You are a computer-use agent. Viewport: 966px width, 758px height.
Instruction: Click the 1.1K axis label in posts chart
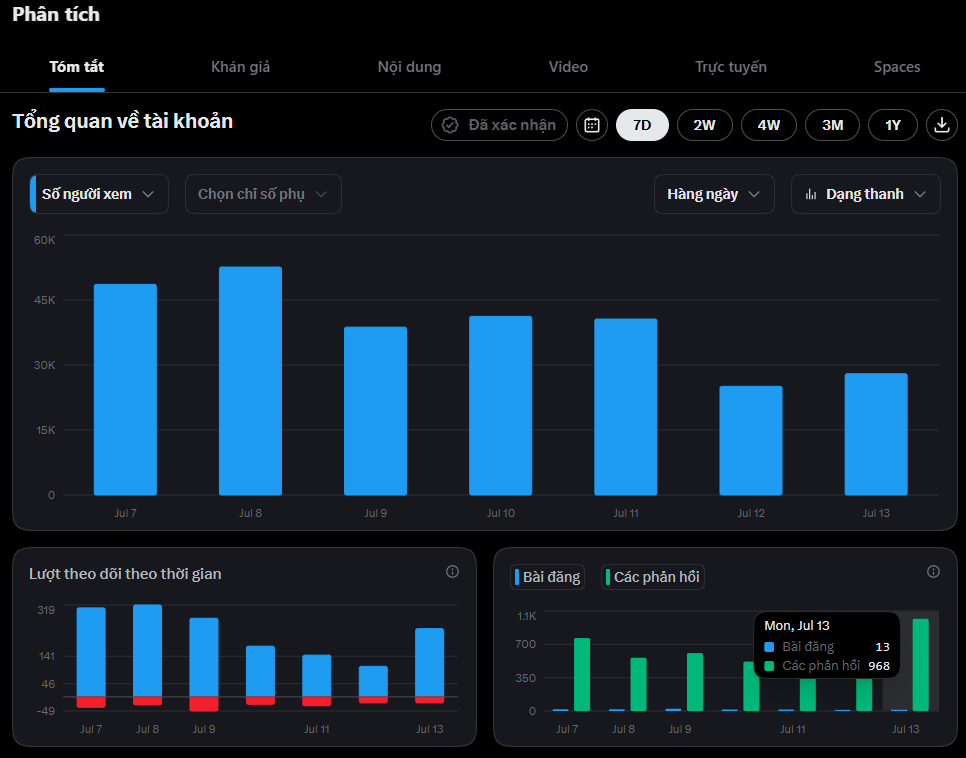click(x=527, y=616)
